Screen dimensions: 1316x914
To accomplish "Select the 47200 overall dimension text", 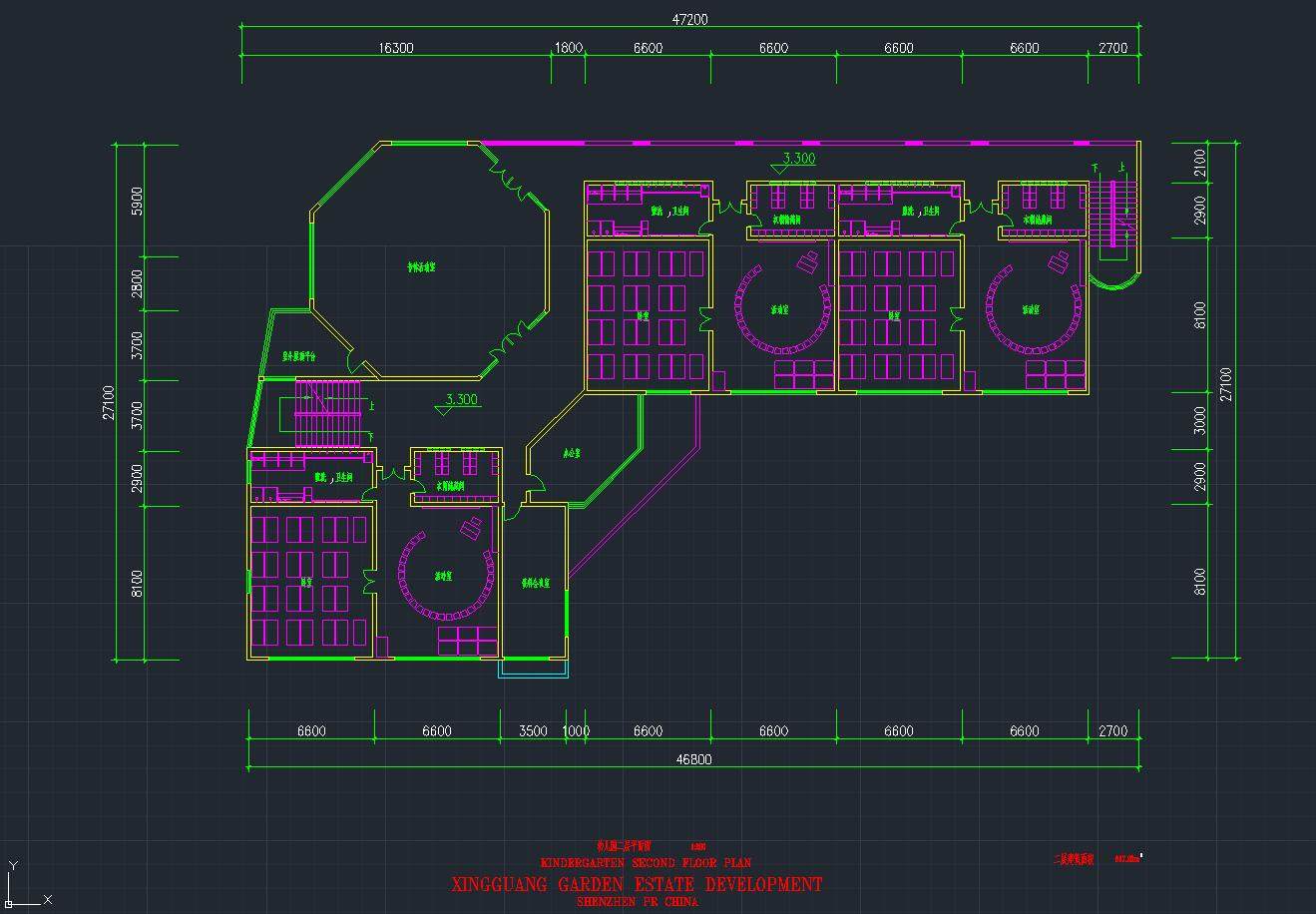I will click(689, 20).
